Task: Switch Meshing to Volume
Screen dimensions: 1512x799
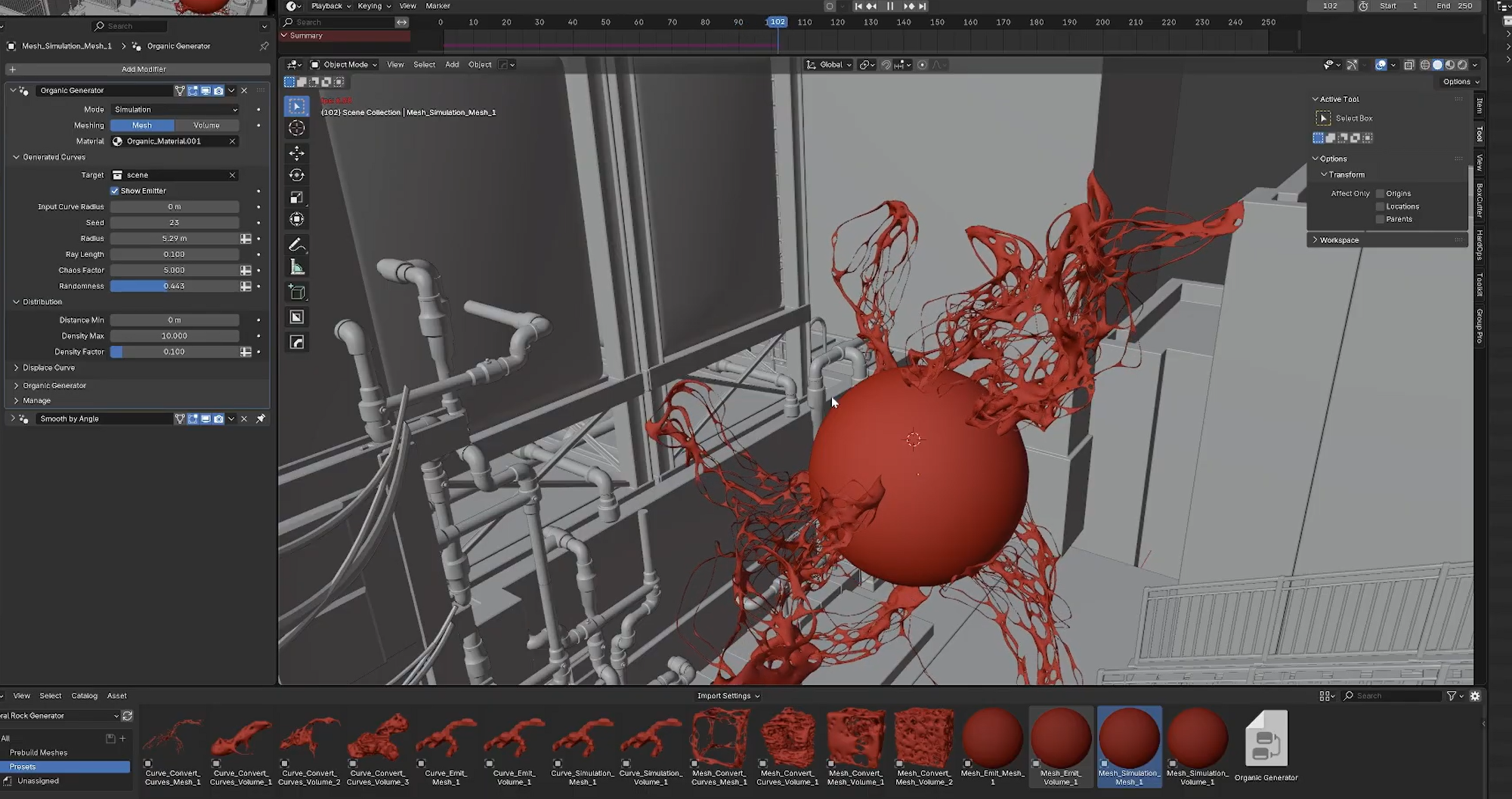Action: (x=206, y=125)
